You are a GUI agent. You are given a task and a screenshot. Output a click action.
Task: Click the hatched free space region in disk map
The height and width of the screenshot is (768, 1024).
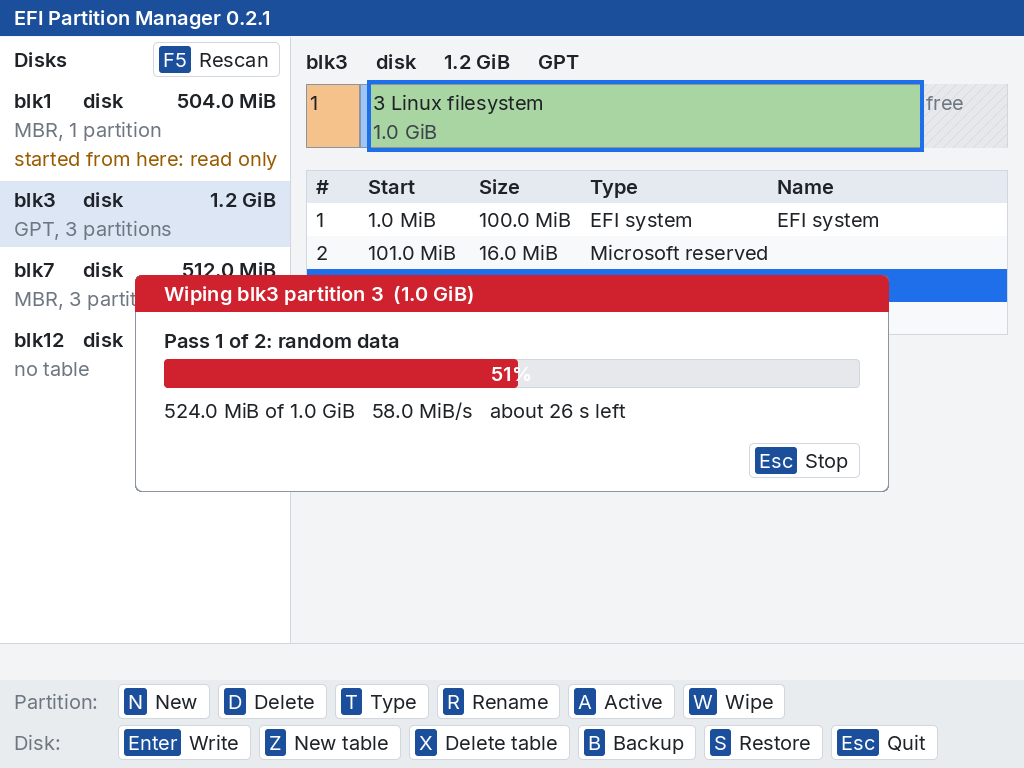coord(966,116)
